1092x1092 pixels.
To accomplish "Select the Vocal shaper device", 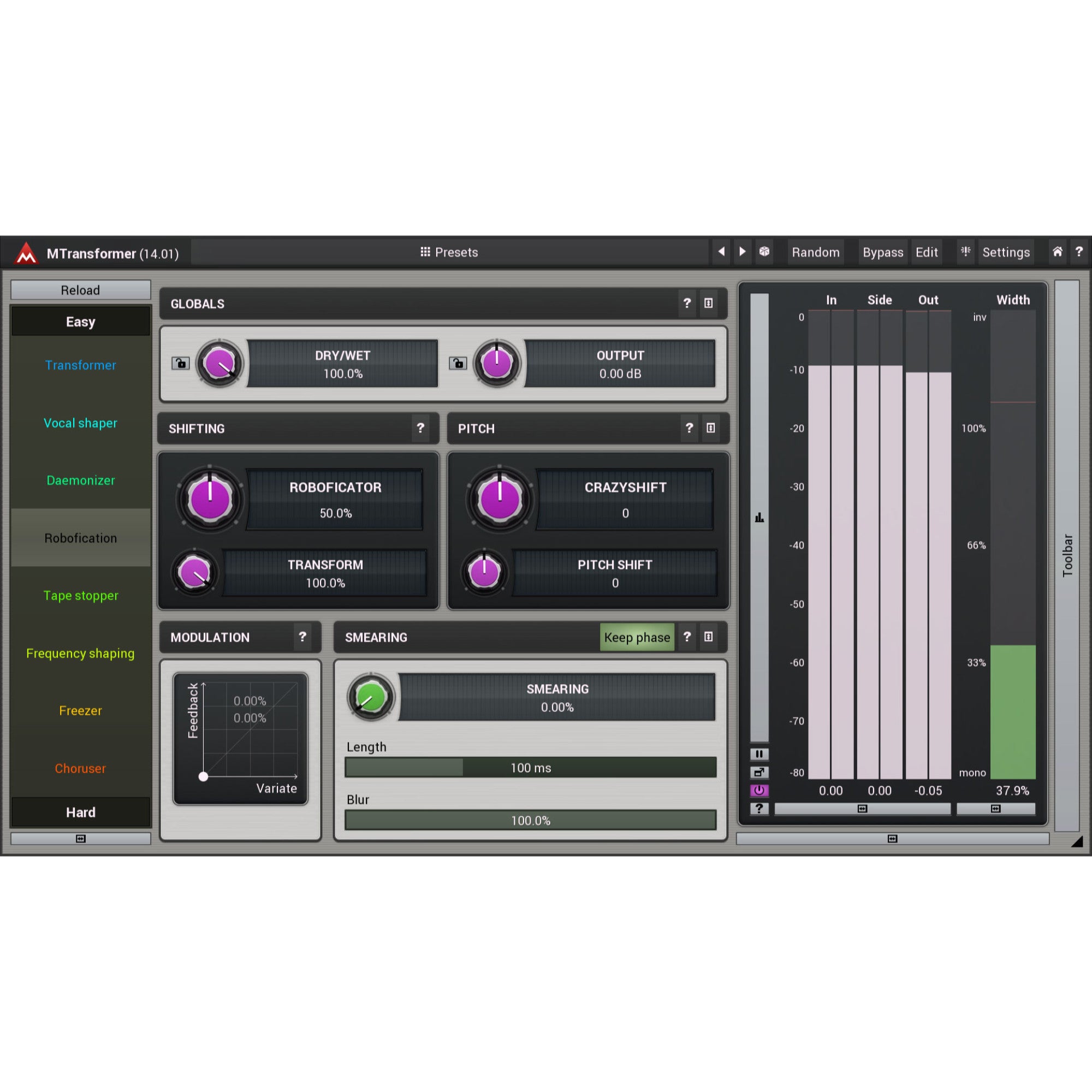I will tap(81, 423).
